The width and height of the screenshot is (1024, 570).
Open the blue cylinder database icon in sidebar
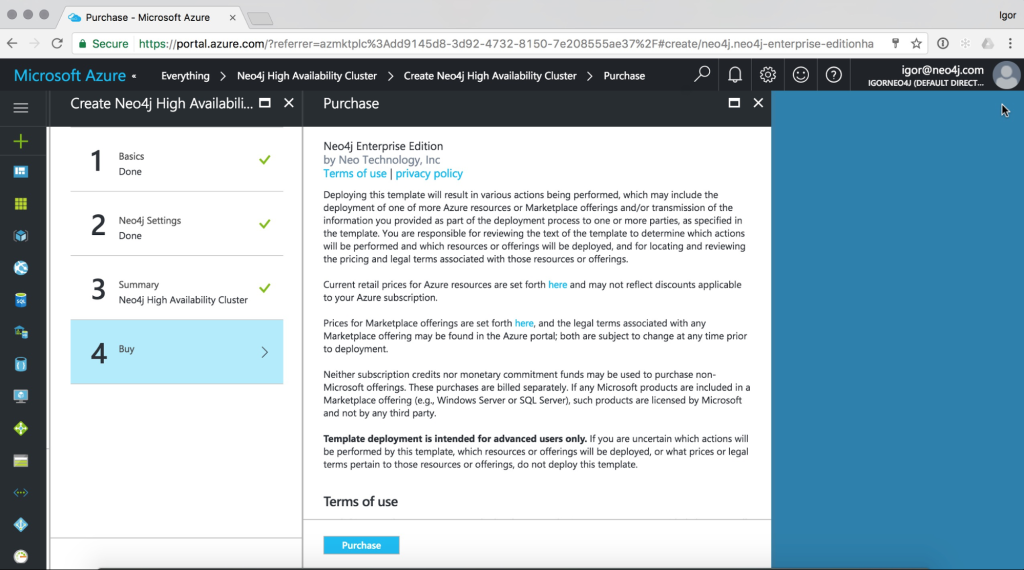(21, 364)
